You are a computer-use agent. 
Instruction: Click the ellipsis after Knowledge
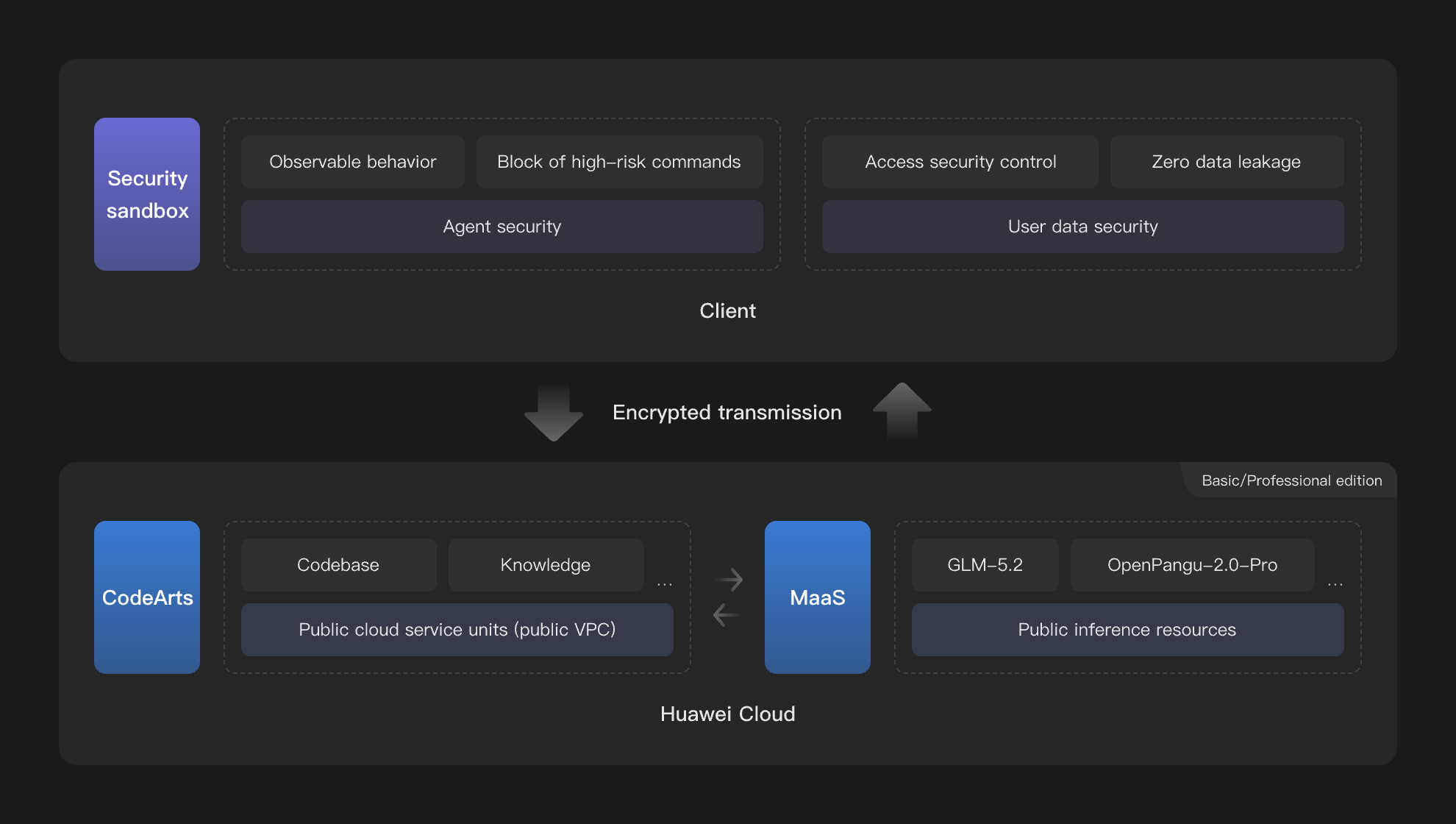tap(665, 584)
